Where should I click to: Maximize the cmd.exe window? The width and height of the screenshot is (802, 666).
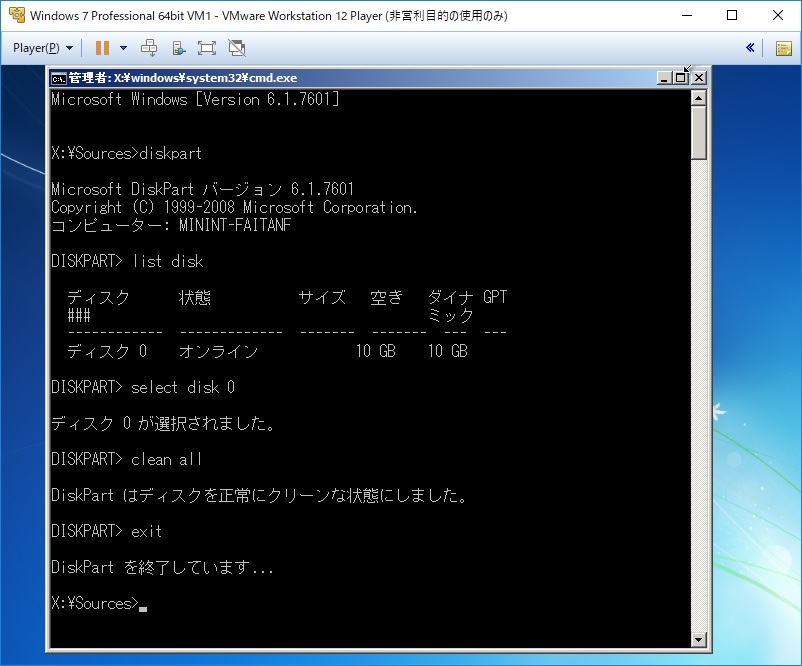tap(681, 78)
